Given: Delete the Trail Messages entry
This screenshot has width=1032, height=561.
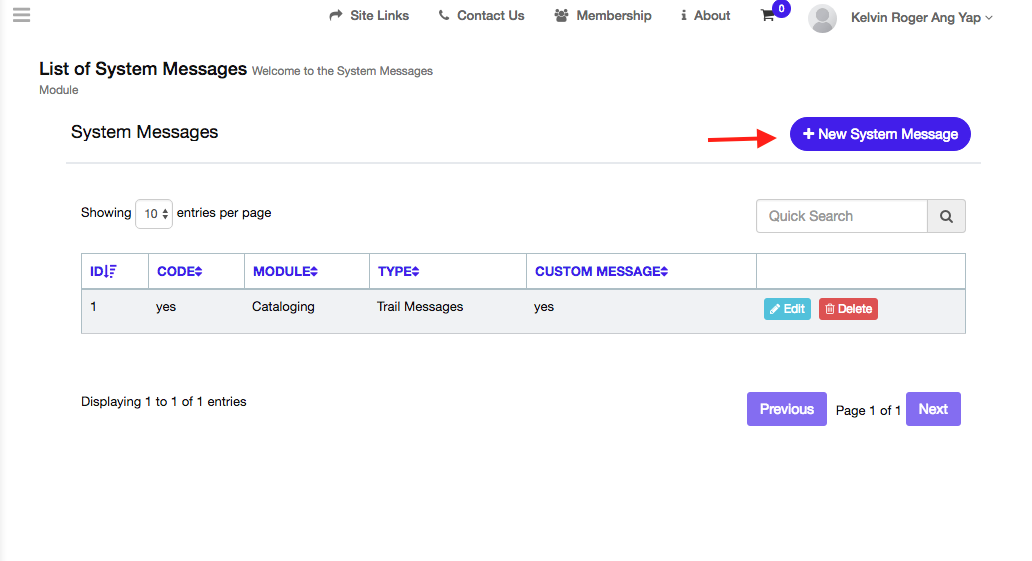Looking at the screenshot, I should 848,309.
